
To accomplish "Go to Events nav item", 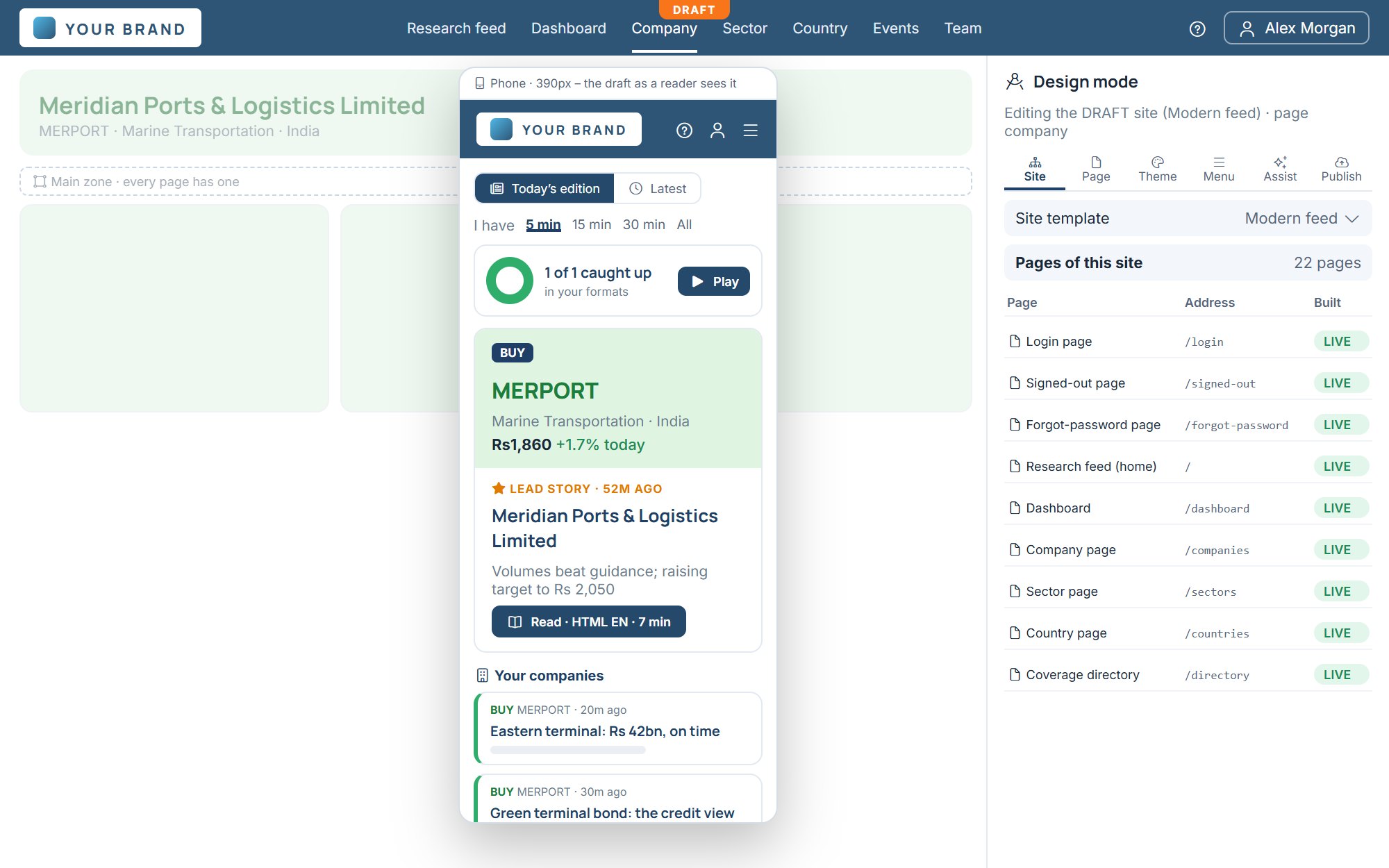I will 896,28.
